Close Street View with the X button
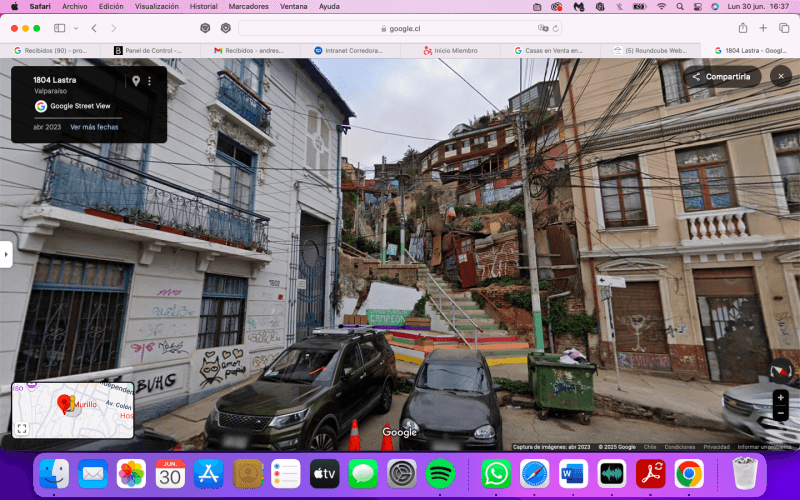Screen dimensions: 800x500 [781, 76]
